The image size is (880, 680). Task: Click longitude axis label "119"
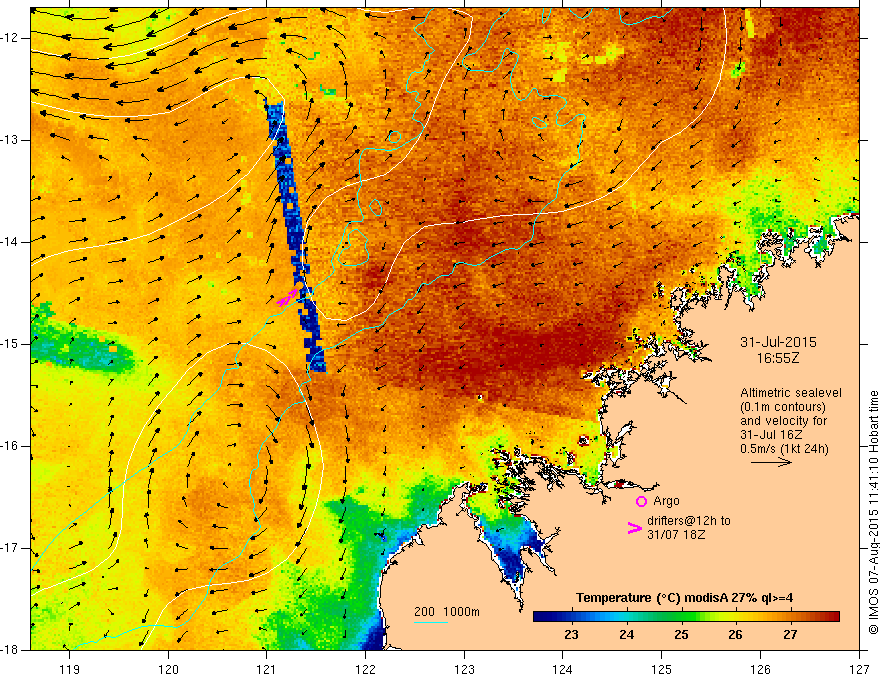[x=70, y=669]
